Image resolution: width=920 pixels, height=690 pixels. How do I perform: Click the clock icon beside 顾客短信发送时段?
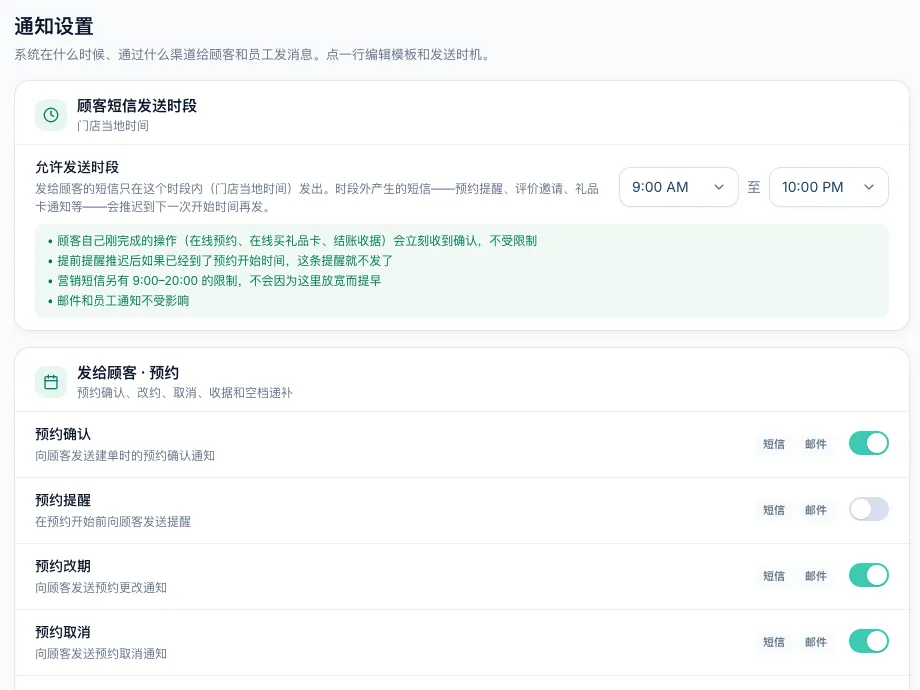pos(51,115)
